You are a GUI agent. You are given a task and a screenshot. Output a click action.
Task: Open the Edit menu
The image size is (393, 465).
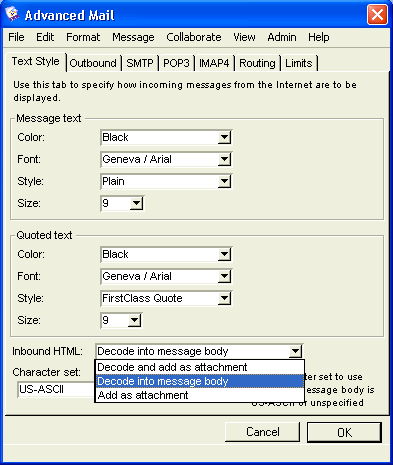[x=45, y=37]
